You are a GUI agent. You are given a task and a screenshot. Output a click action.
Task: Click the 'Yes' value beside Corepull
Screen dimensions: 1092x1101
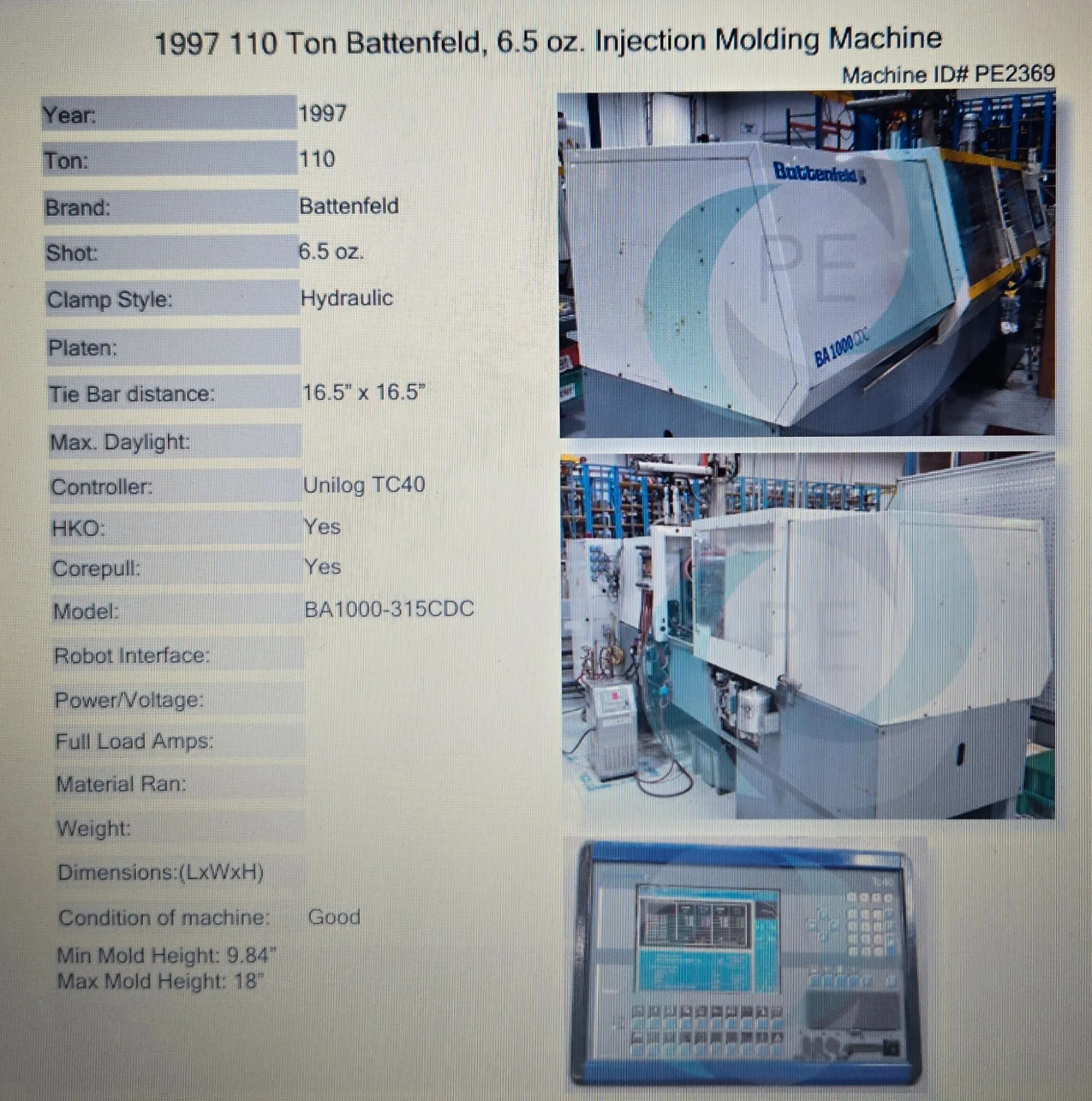(x=323, y=566)
